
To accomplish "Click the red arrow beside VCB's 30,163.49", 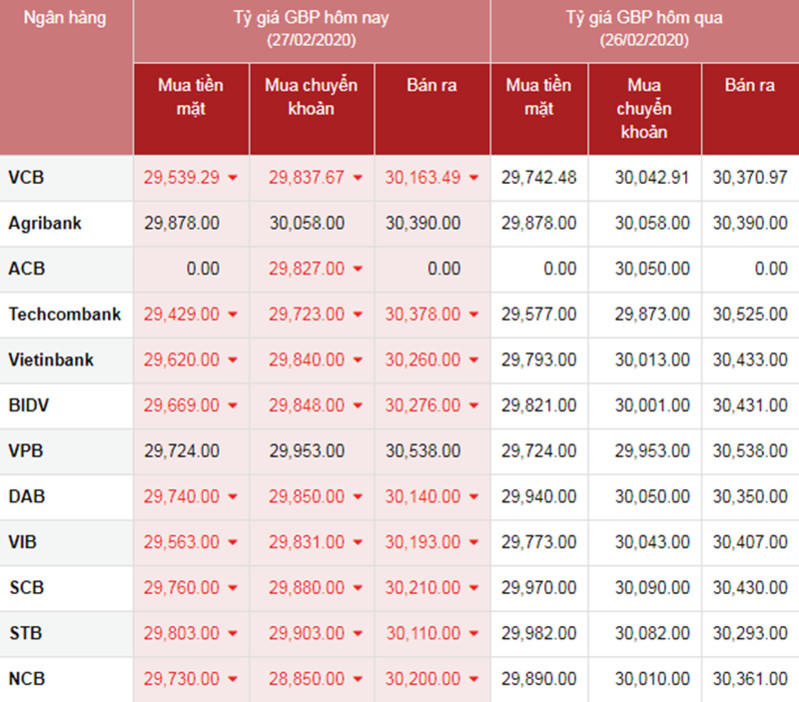I will (x=474, y=179).
